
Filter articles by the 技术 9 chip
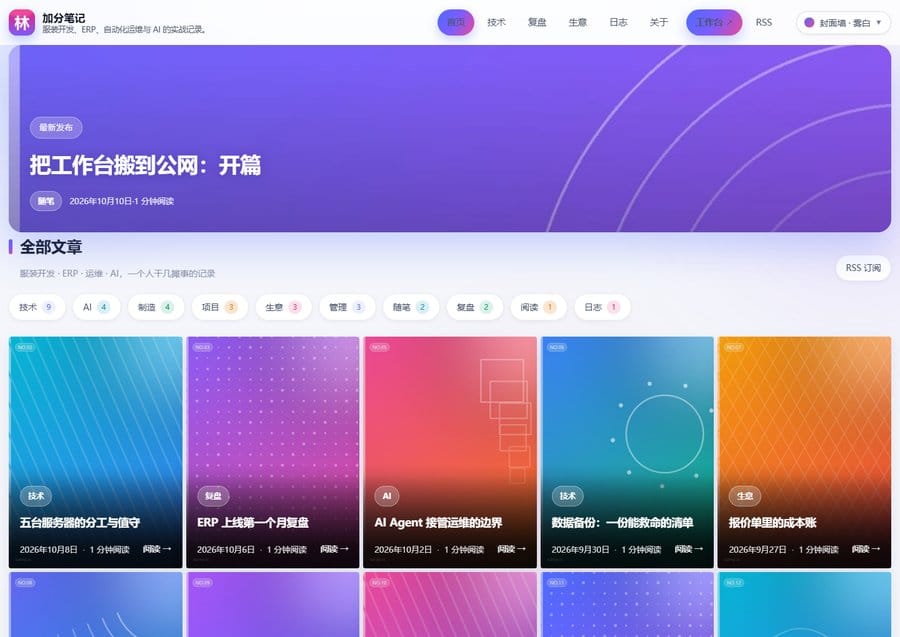click(x=37, y=307)
